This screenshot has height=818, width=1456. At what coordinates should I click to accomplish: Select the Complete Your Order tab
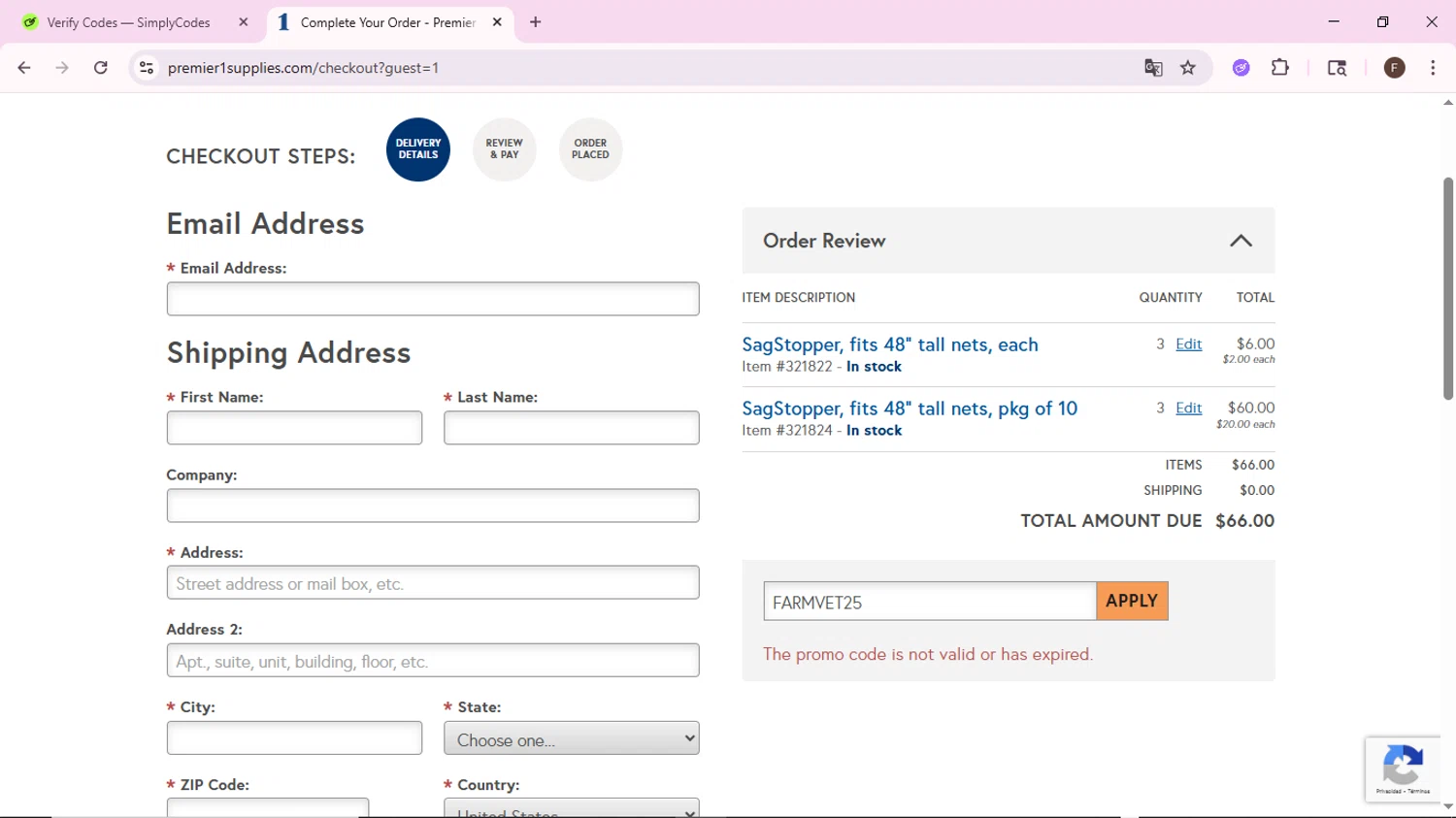point(388,22)
